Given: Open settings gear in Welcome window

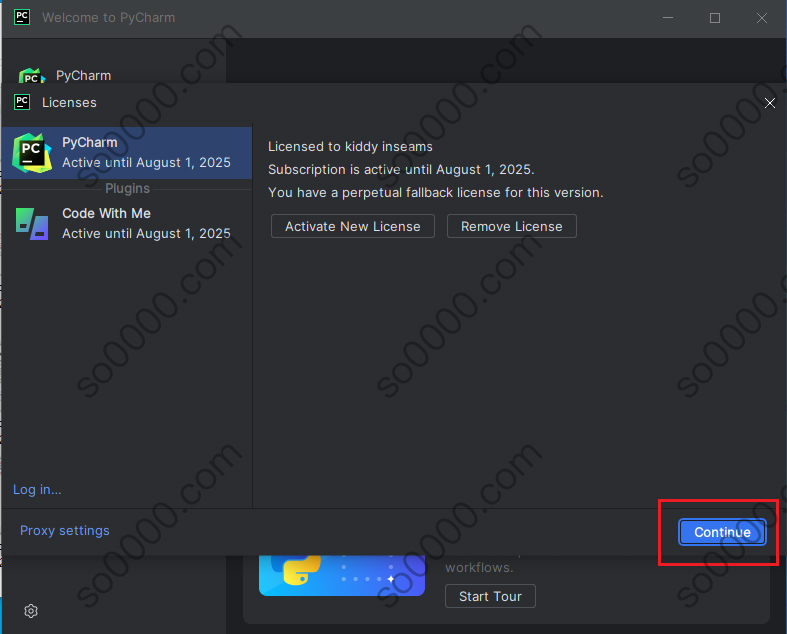Looking at the screenshot, I should pos(31,611).
